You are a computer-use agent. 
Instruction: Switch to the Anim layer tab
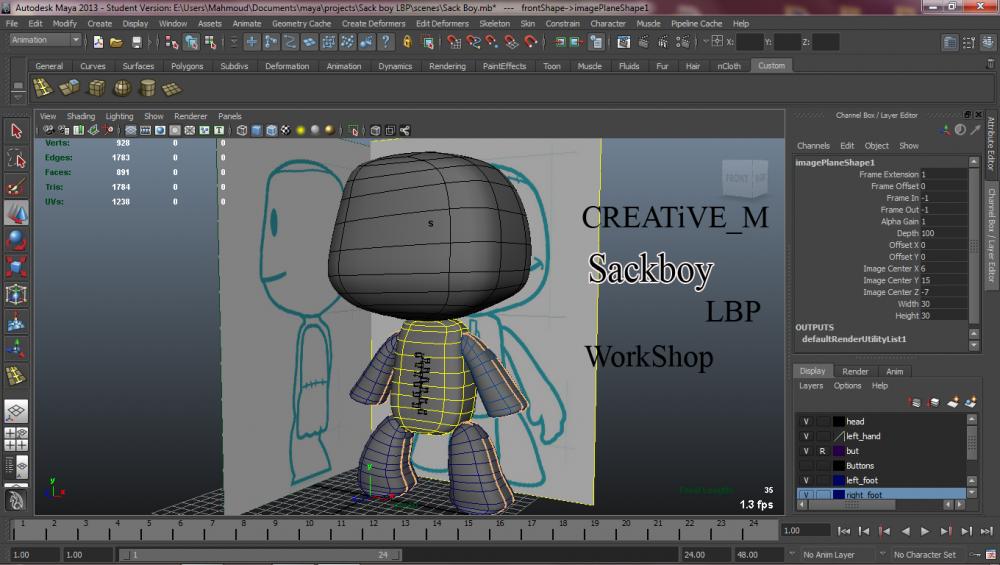(x=894, y=371)
